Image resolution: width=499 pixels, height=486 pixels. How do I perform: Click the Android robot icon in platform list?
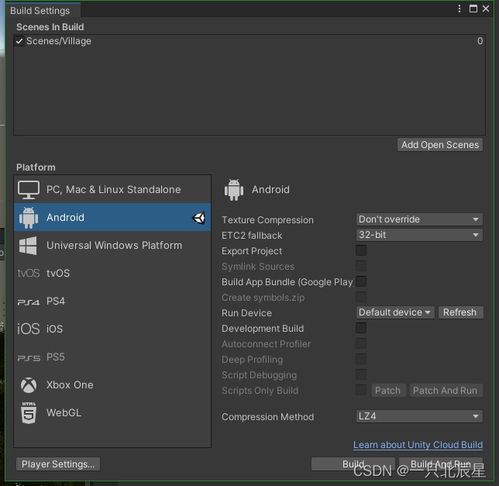[x=28, y=218]
